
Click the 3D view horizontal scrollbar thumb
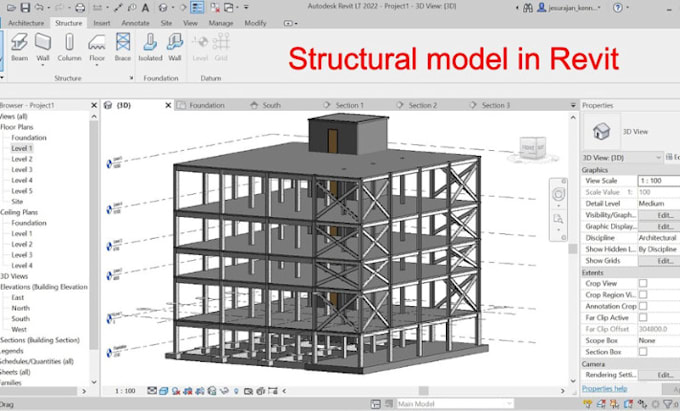tap(424, 391)
